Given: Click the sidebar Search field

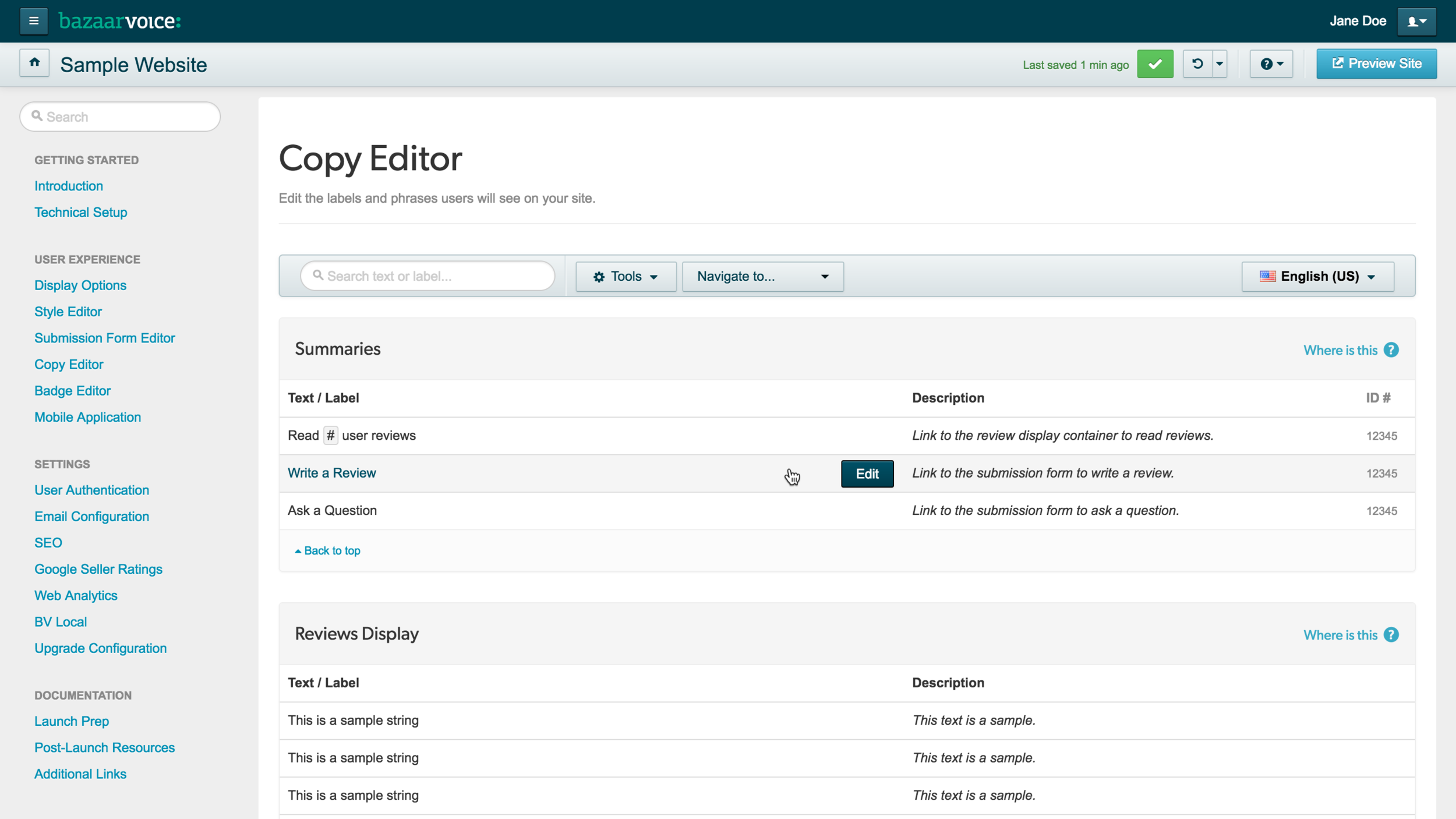Looking at the screenshot, I should coord(120,117).
